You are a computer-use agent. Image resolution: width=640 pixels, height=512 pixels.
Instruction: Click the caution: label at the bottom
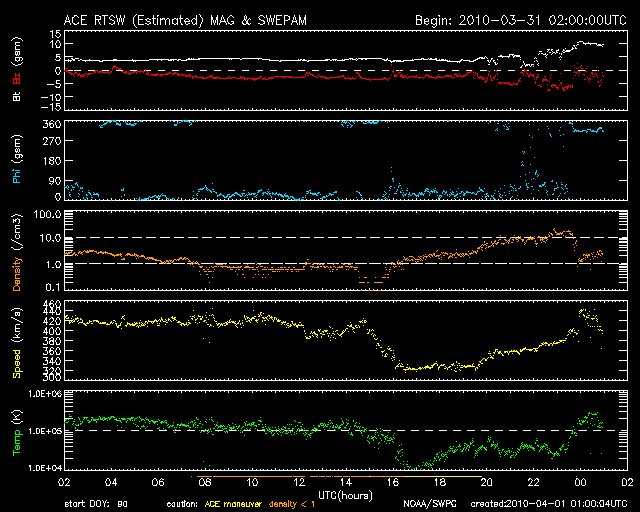(x=182, y=504)
